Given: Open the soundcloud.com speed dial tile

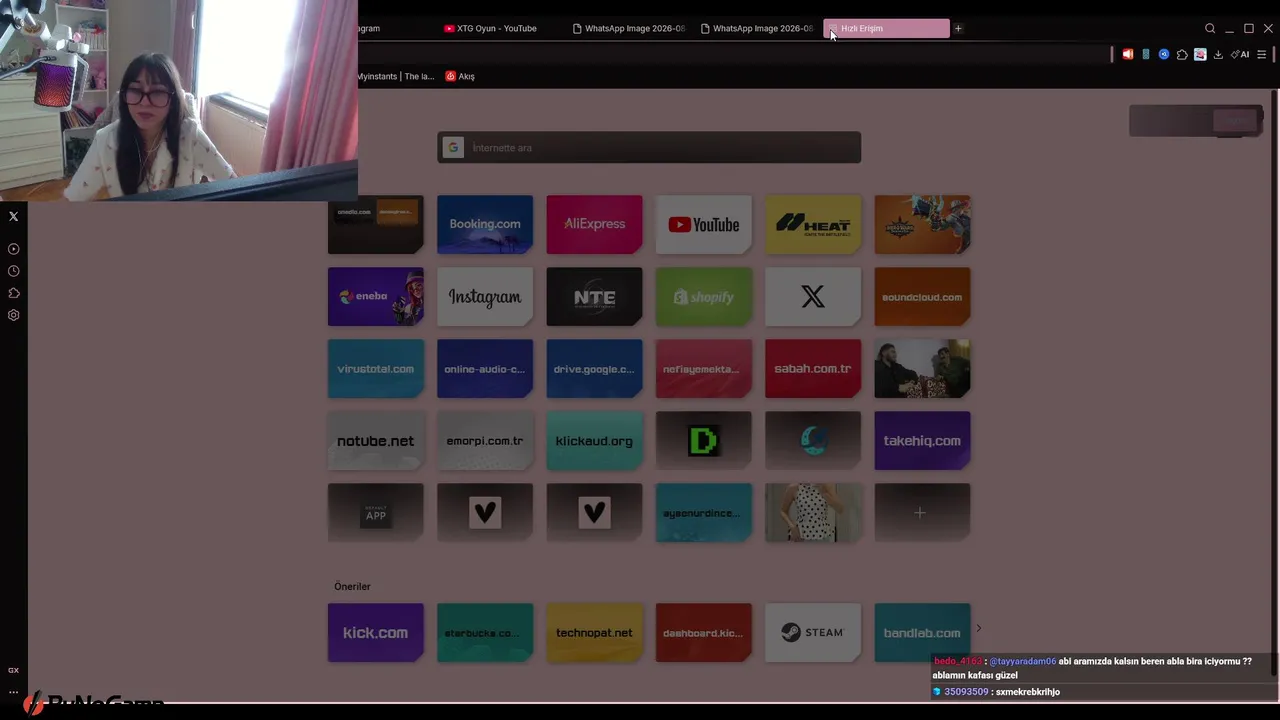Looking at the screenshot, I should (922, 297).
